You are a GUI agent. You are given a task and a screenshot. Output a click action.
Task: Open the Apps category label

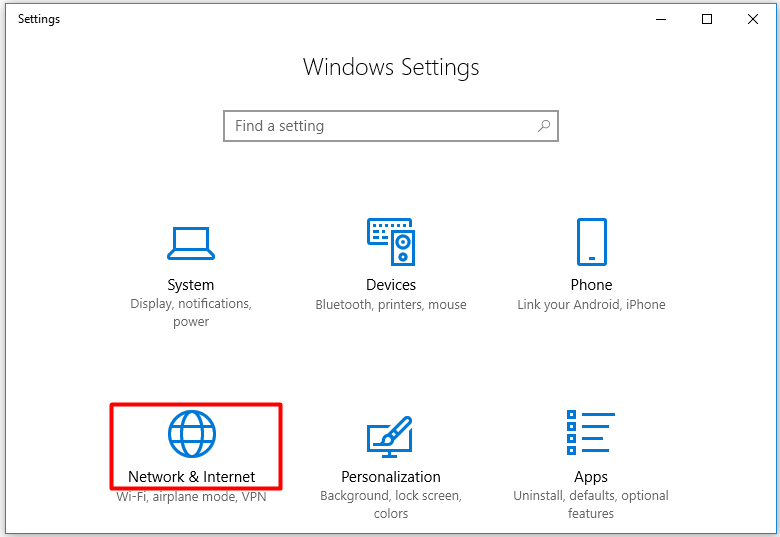pos(591,477)
